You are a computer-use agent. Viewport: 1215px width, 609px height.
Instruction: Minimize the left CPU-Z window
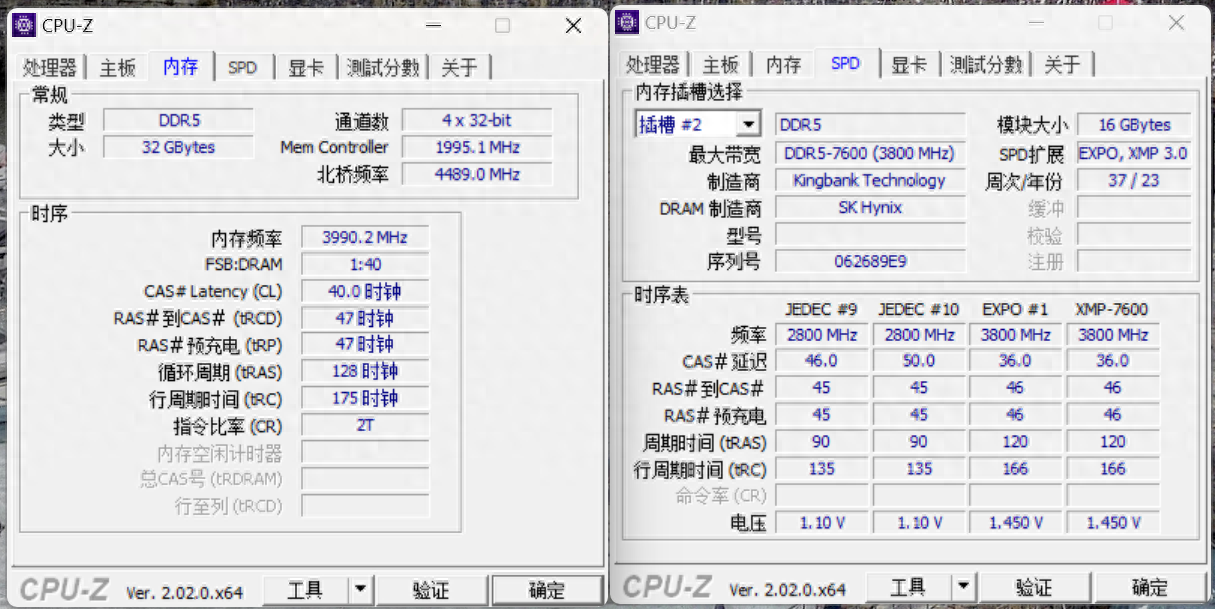[432, 26]
